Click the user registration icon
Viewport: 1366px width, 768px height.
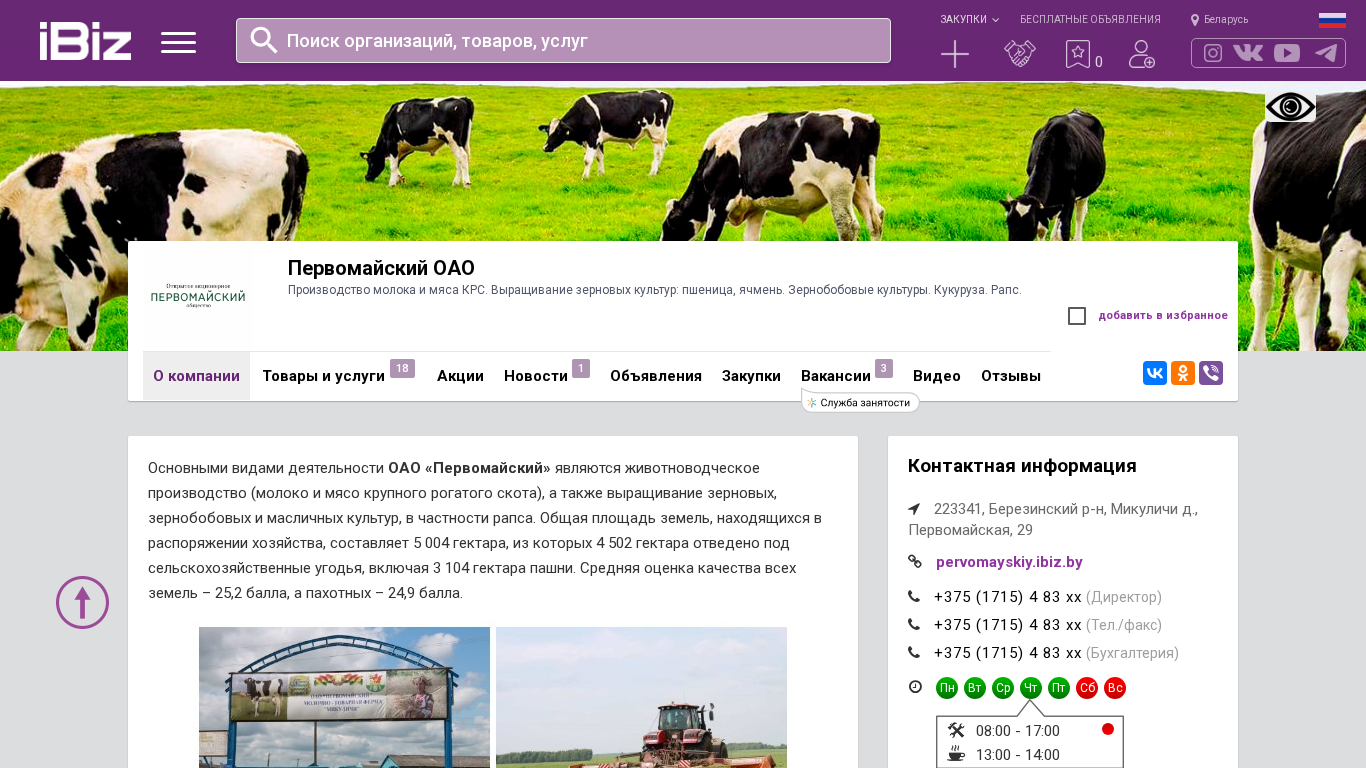(1142, 54)
